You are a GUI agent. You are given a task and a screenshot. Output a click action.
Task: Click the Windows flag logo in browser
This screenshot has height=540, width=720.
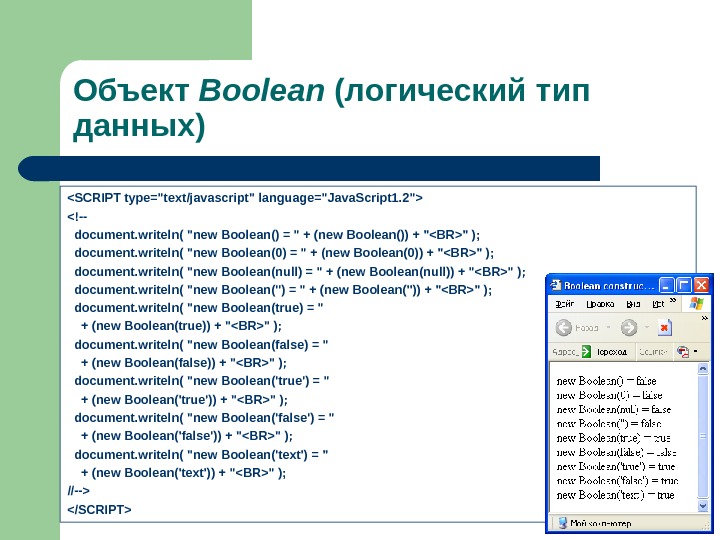tap(696, 304)
